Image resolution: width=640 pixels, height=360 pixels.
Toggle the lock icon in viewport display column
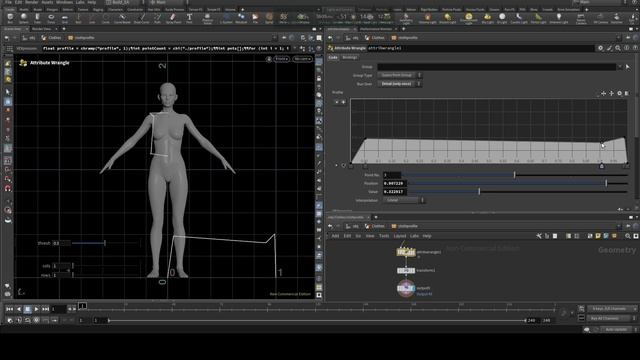[319, 78]
